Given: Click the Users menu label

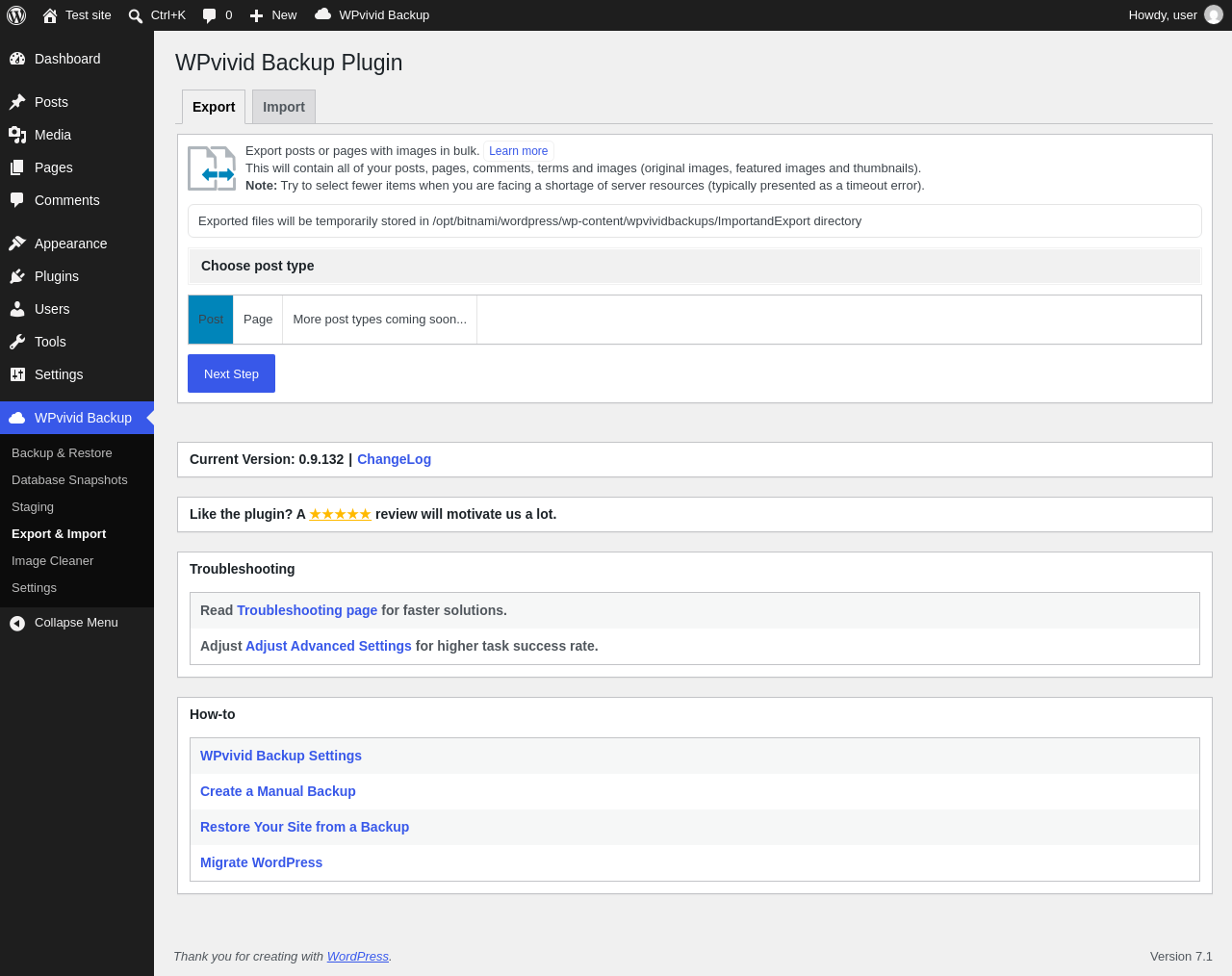Looking at the screenshot, I should [x=52, y=309].
